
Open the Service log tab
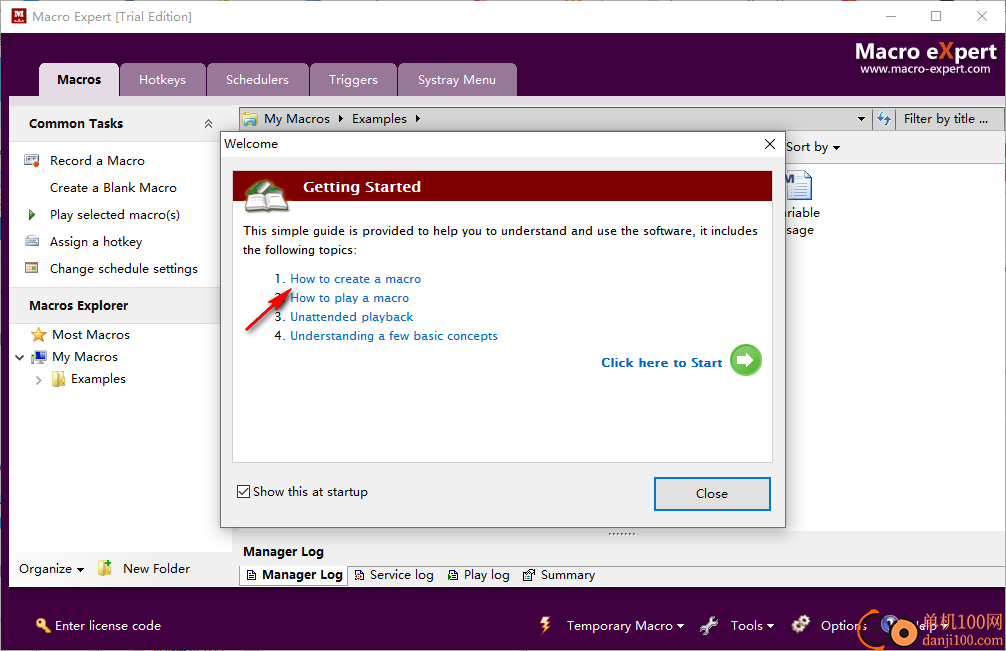pos(394,575)
